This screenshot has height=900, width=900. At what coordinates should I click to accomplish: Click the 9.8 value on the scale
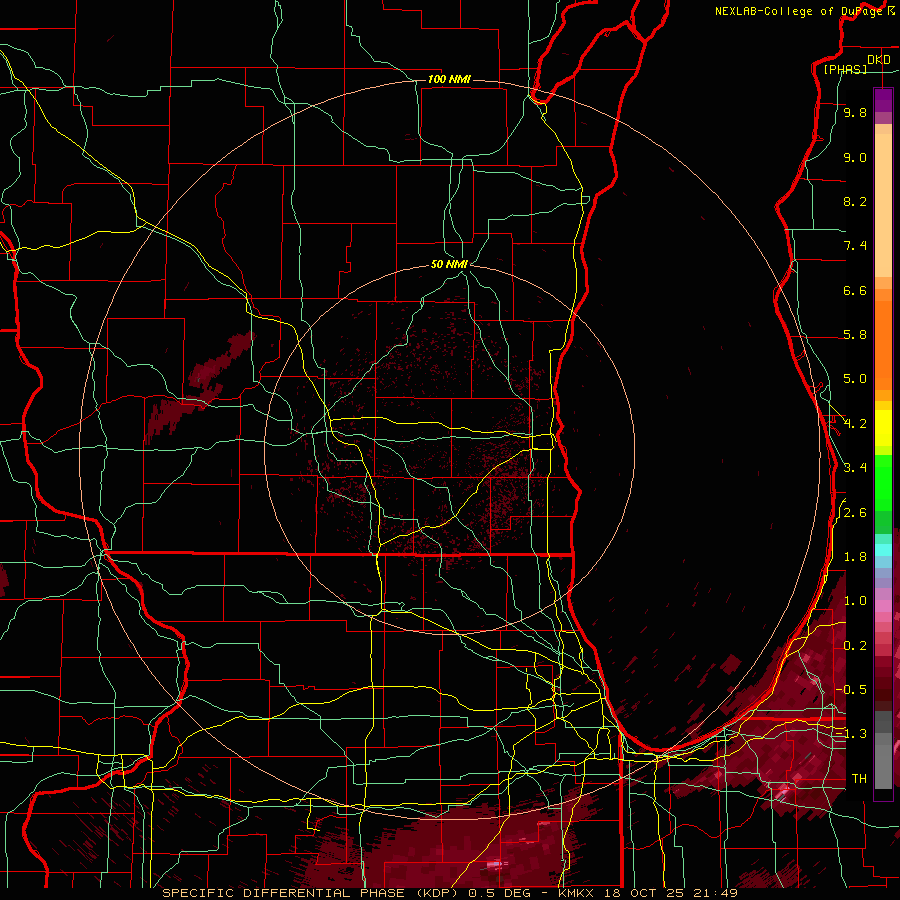[x=855, y=112]
